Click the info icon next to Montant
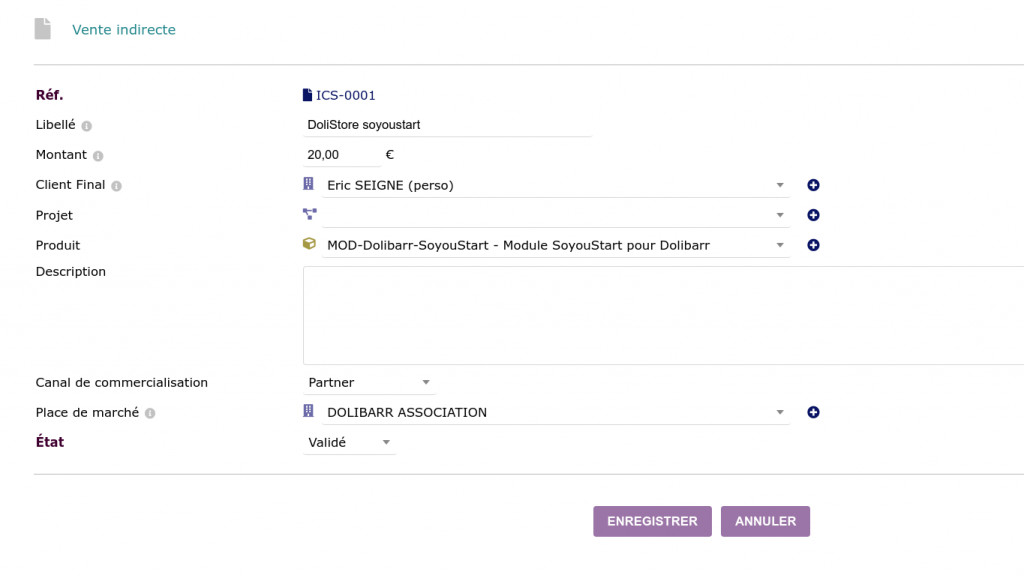Viewport: 1024px width, 581px height. pyautogui.click(x=98, y=156)
